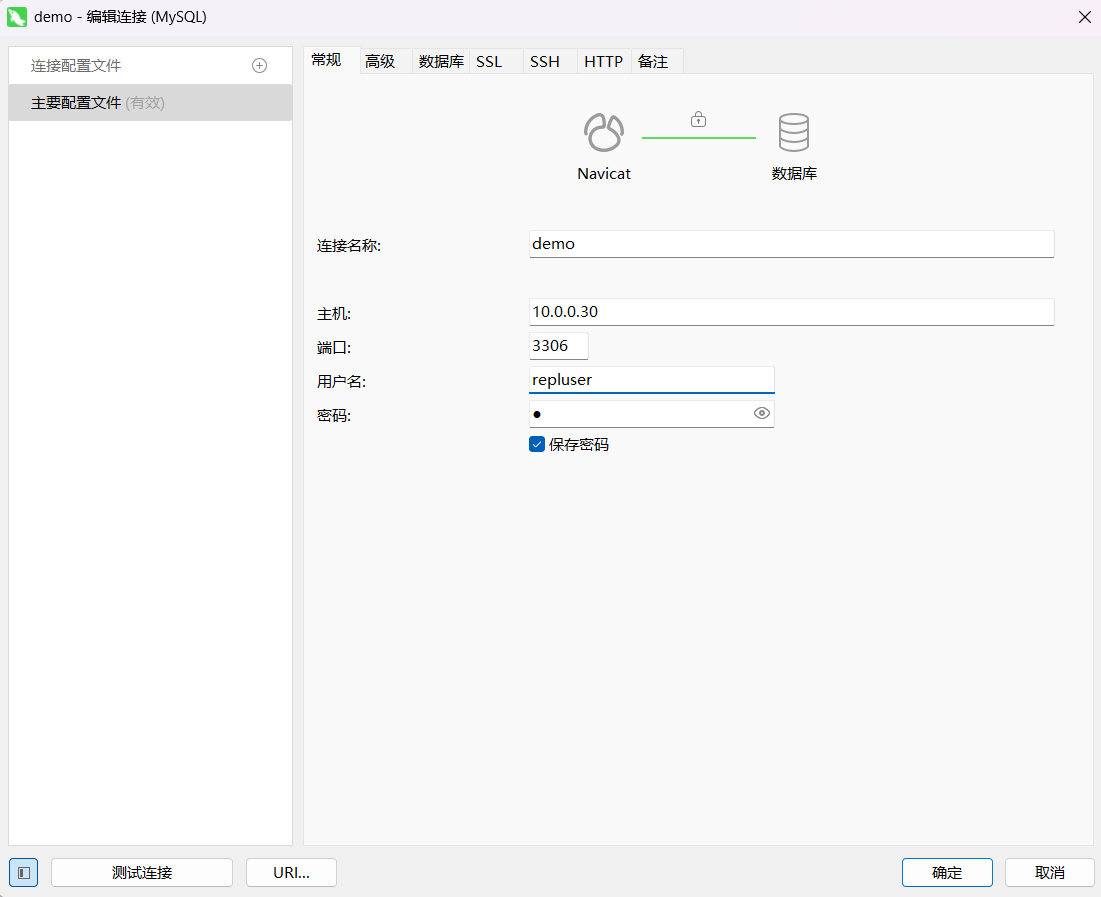Switch to the SSH tab
Screen dimensions: 1101x897
tap(544, 61)
